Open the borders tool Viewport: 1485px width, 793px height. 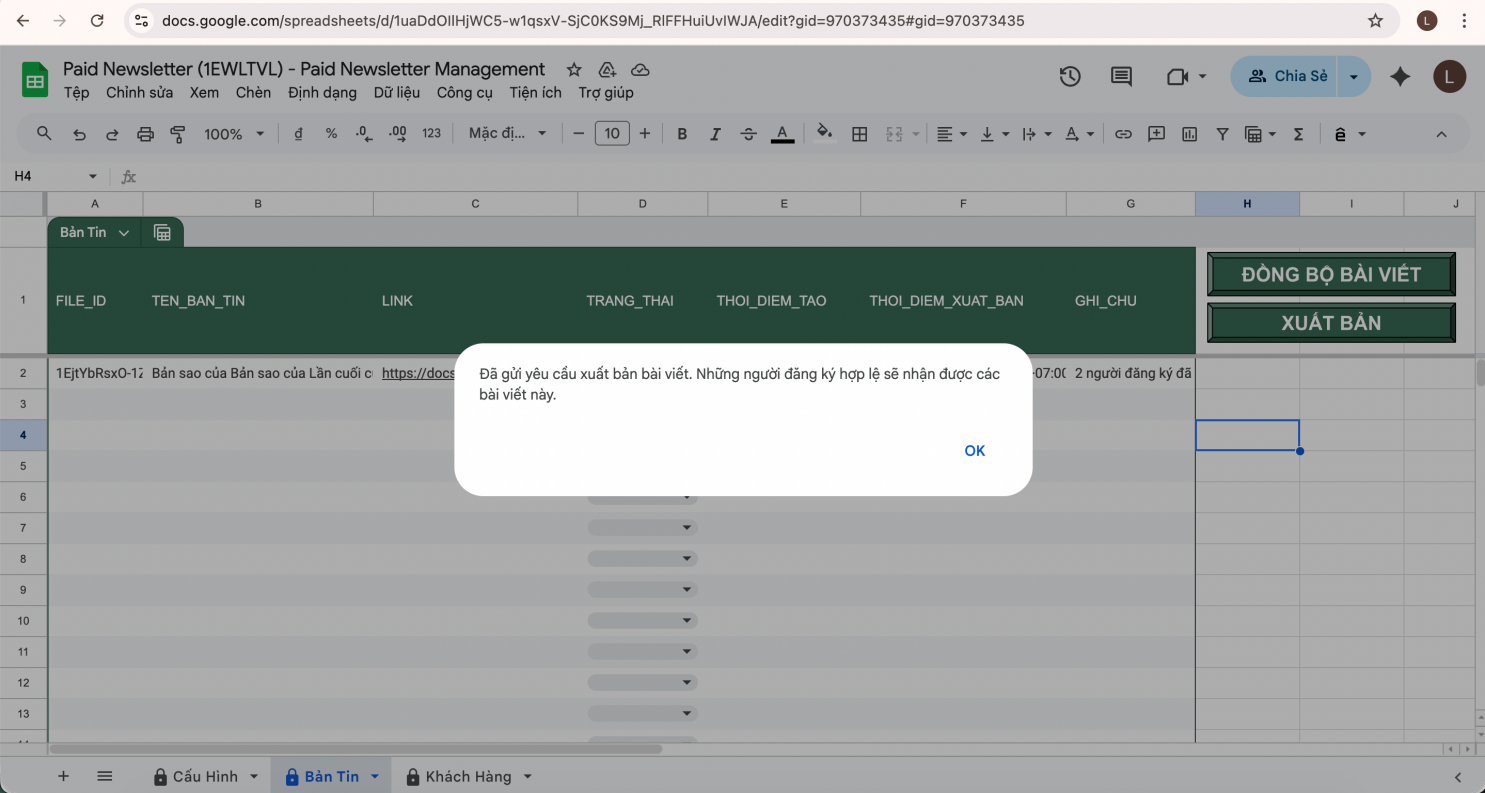(859, 133)
